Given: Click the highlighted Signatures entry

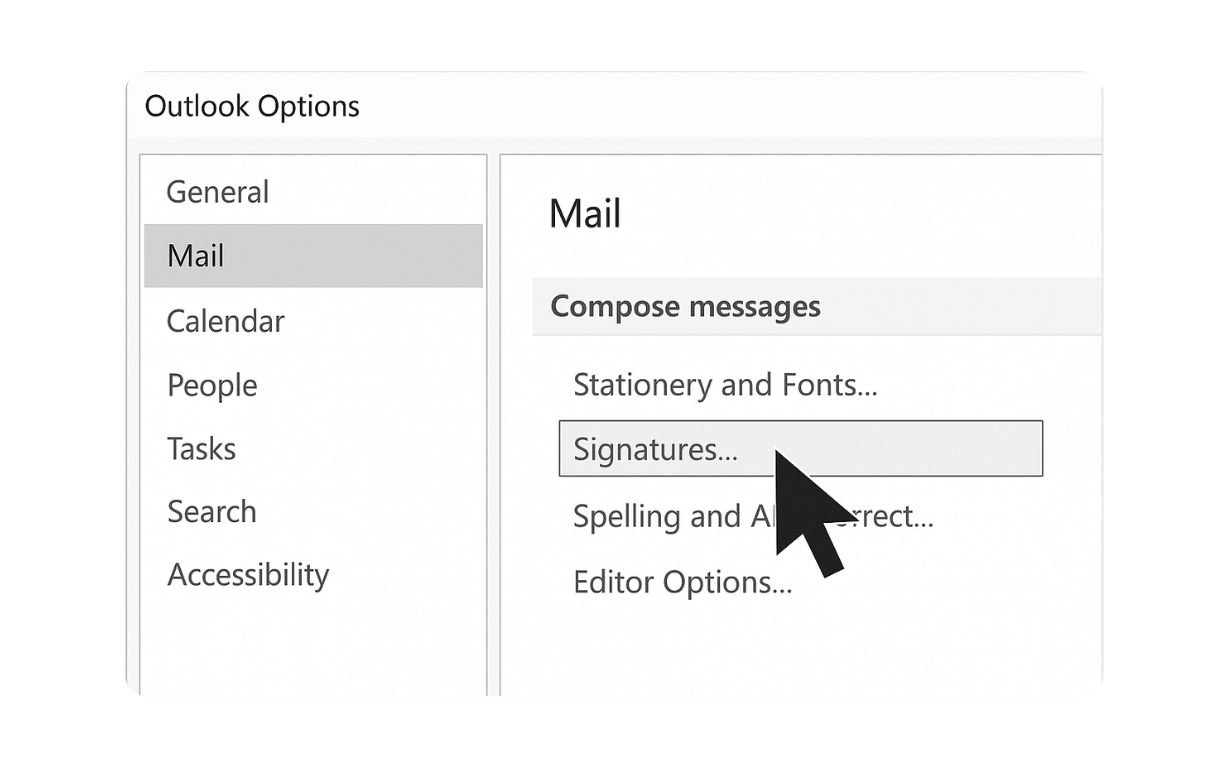Looking at the screenshot, I should [656, 450].
